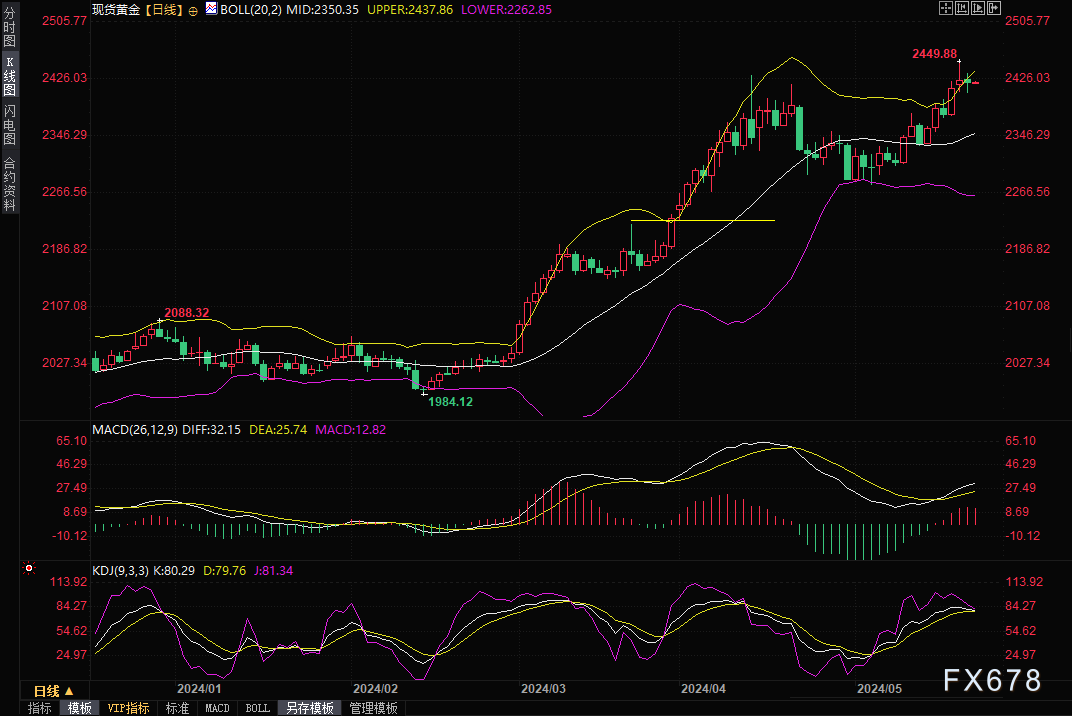The image size is (1072, 716).
Task: Select the K线图 side tab
Action: pos(9,76)
